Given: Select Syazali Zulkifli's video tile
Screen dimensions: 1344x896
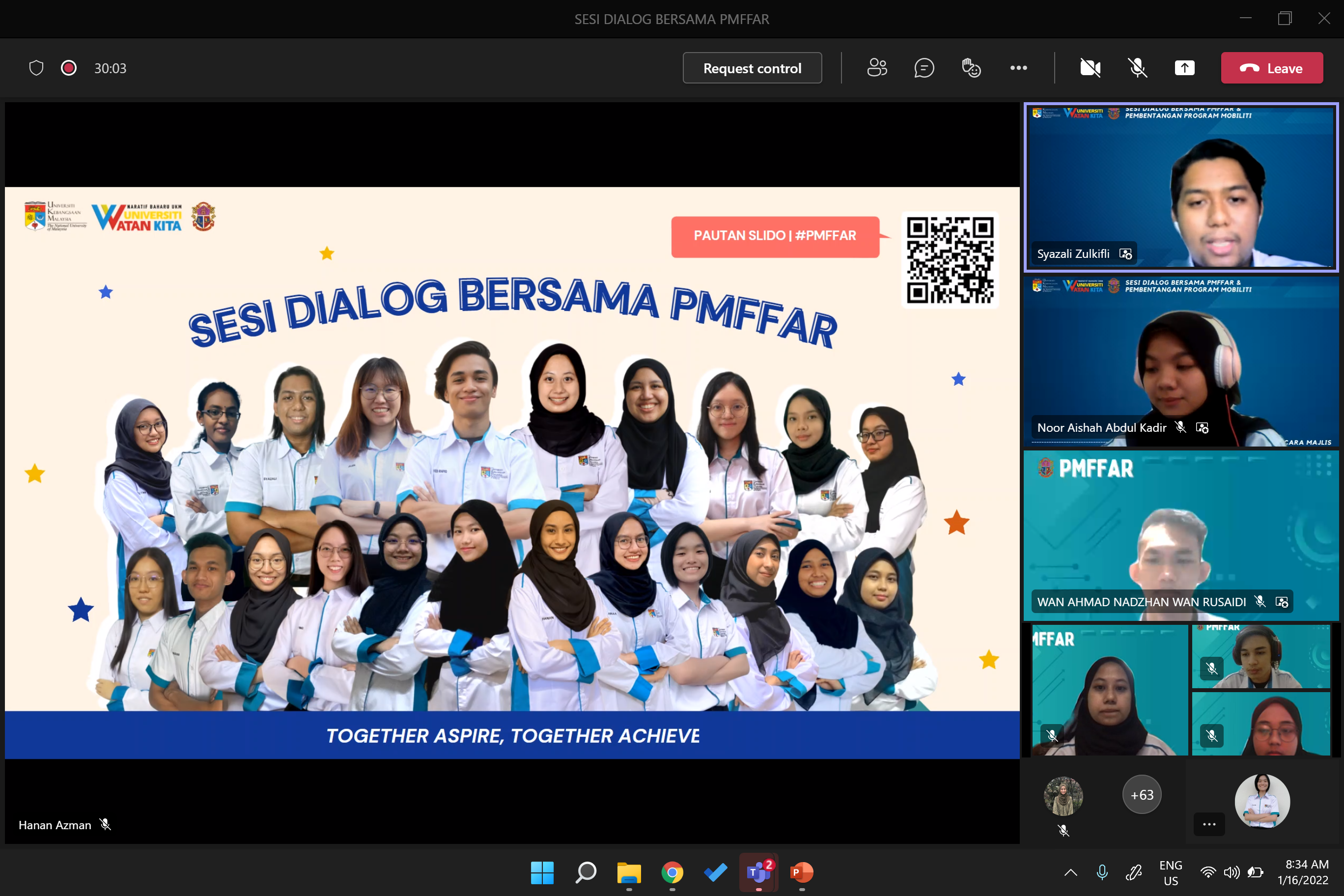Looking at the screenshot, I should point(1180,186).
